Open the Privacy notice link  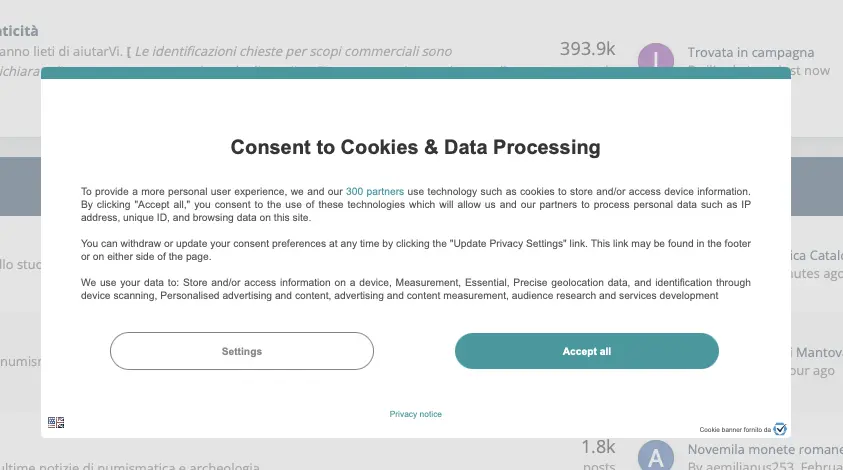click(415, 414)
